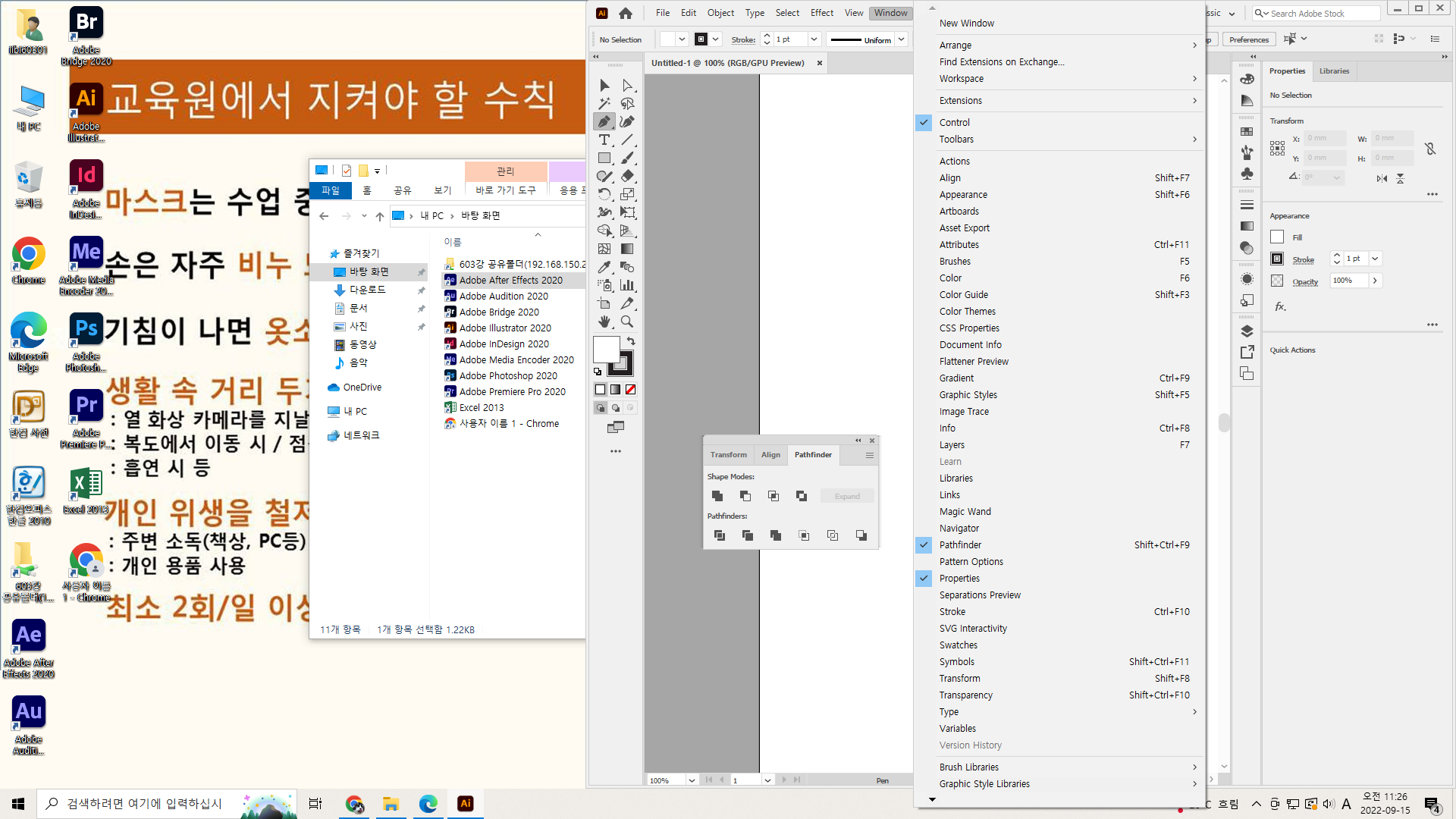Click the Expand button in Pathfinder

pos(847,497)
